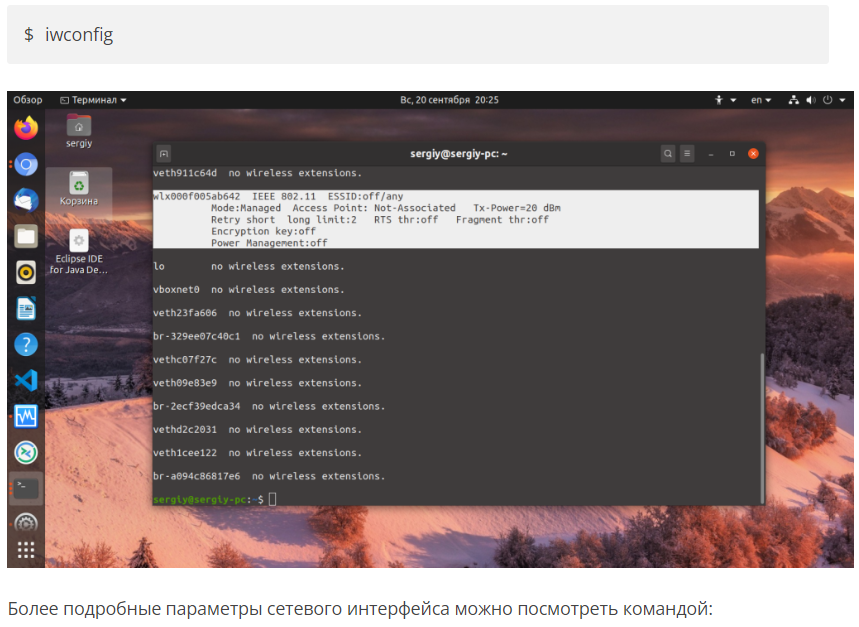Click the terminal search icon
This screenshot has width=859, height=627.
point(667,154)
